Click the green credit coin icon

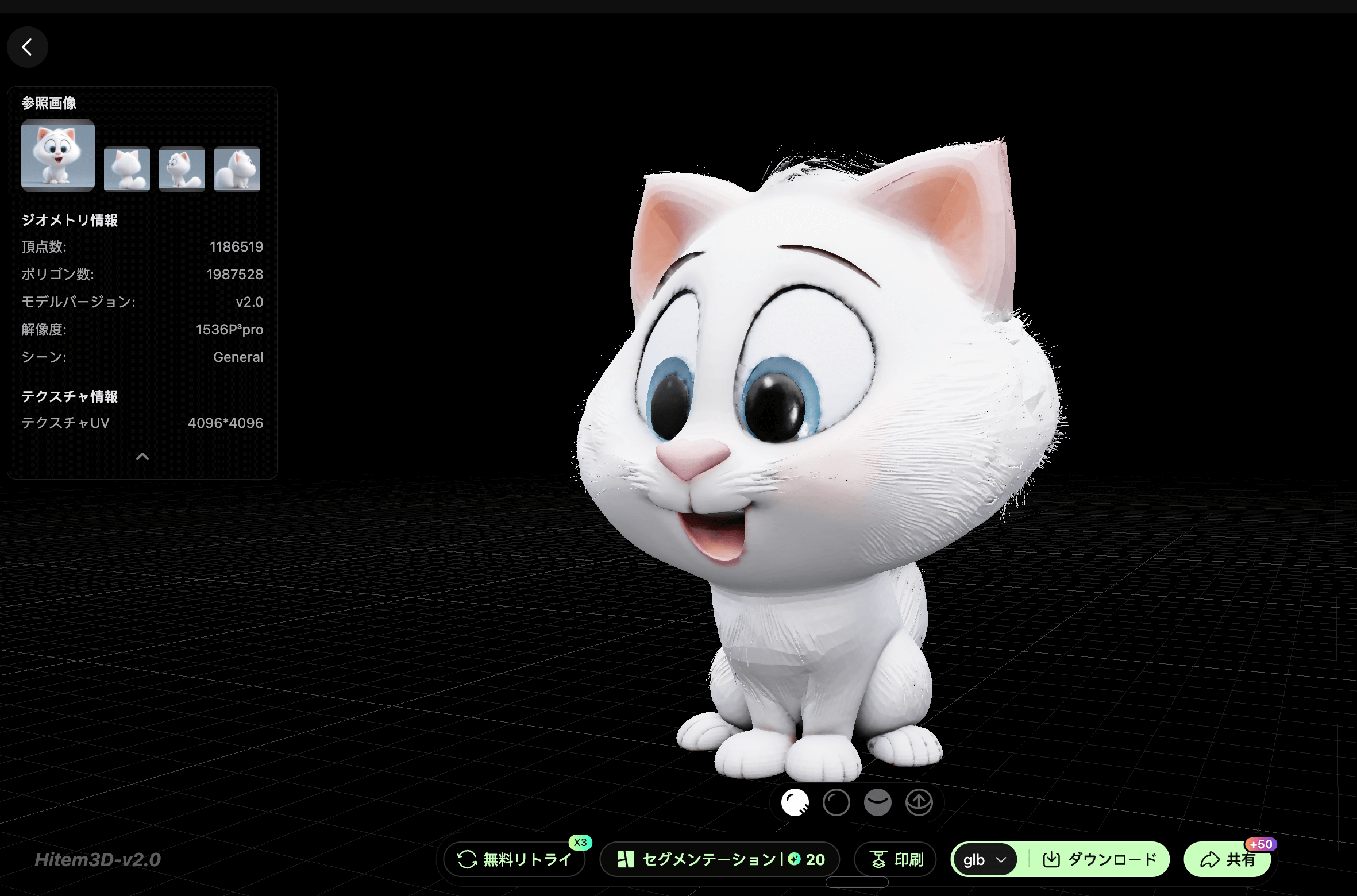pyautogui.click(x=795, y=859)
